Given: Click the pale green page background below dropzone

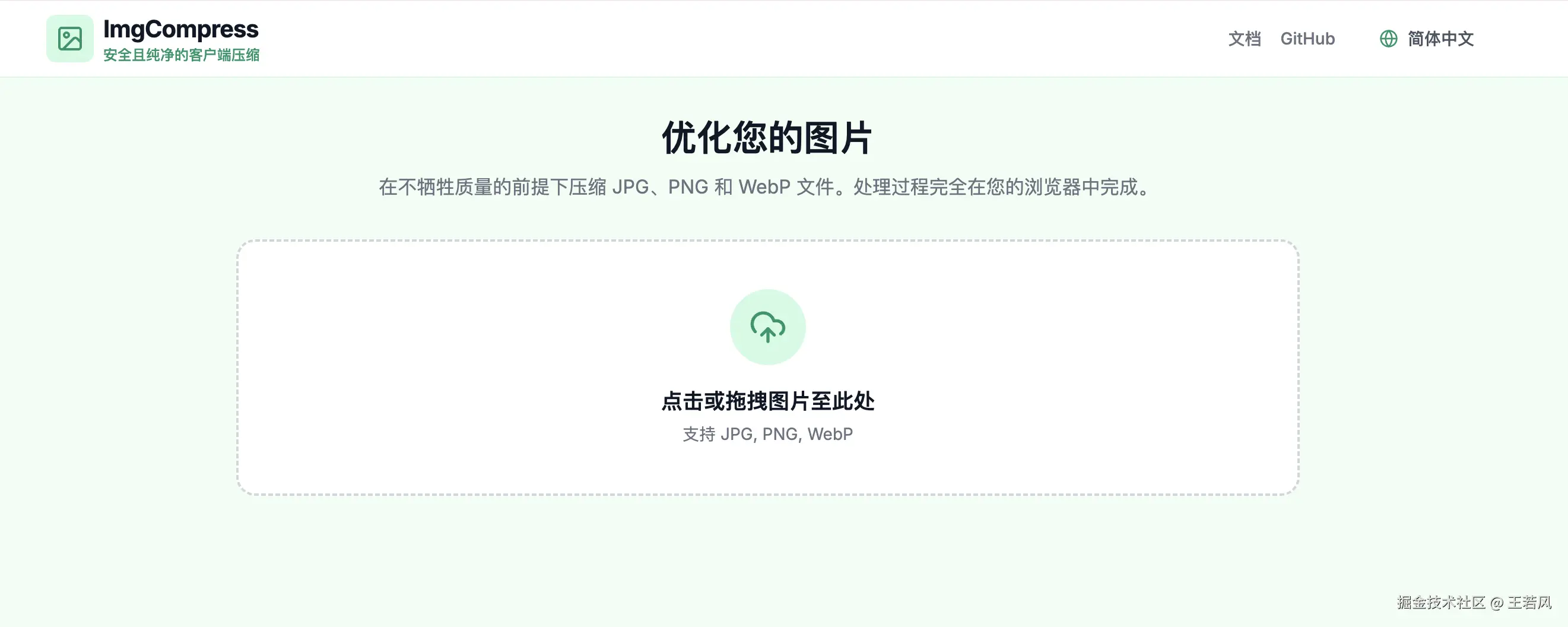Looking at the screenshot, I should tap(767, 560).
